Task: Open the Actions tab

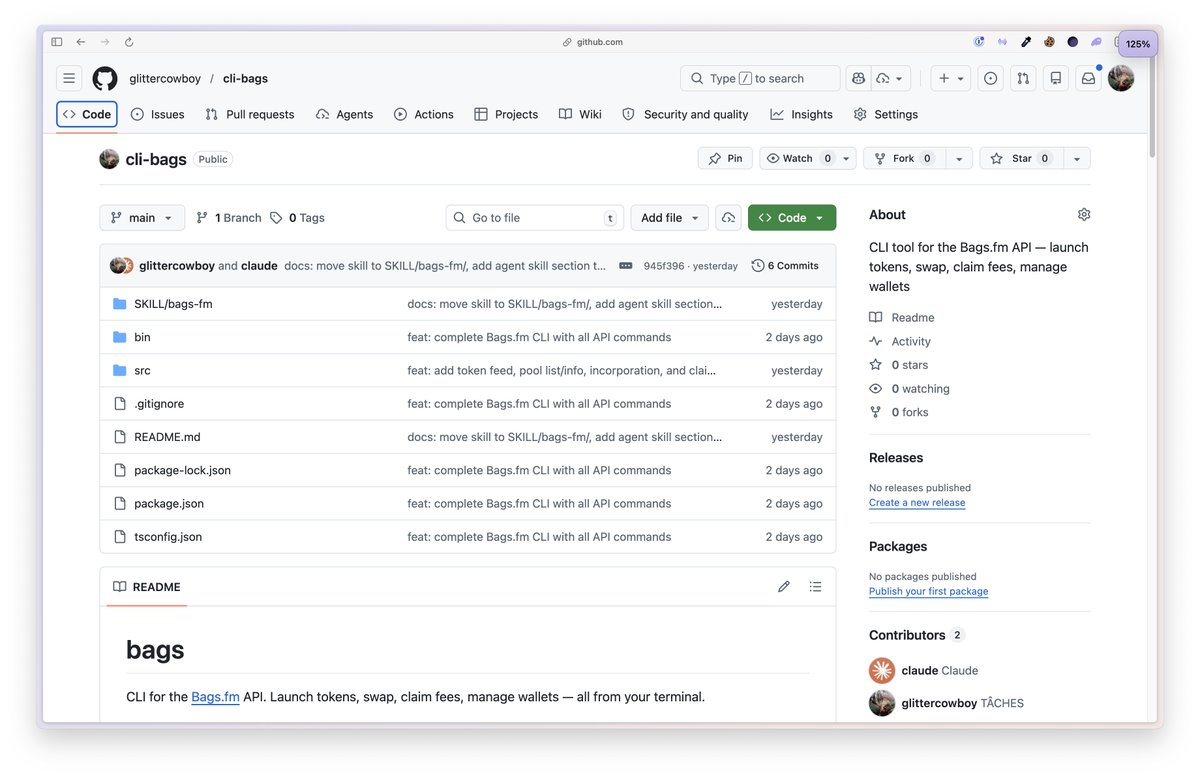Action: (x=424, y=114)
